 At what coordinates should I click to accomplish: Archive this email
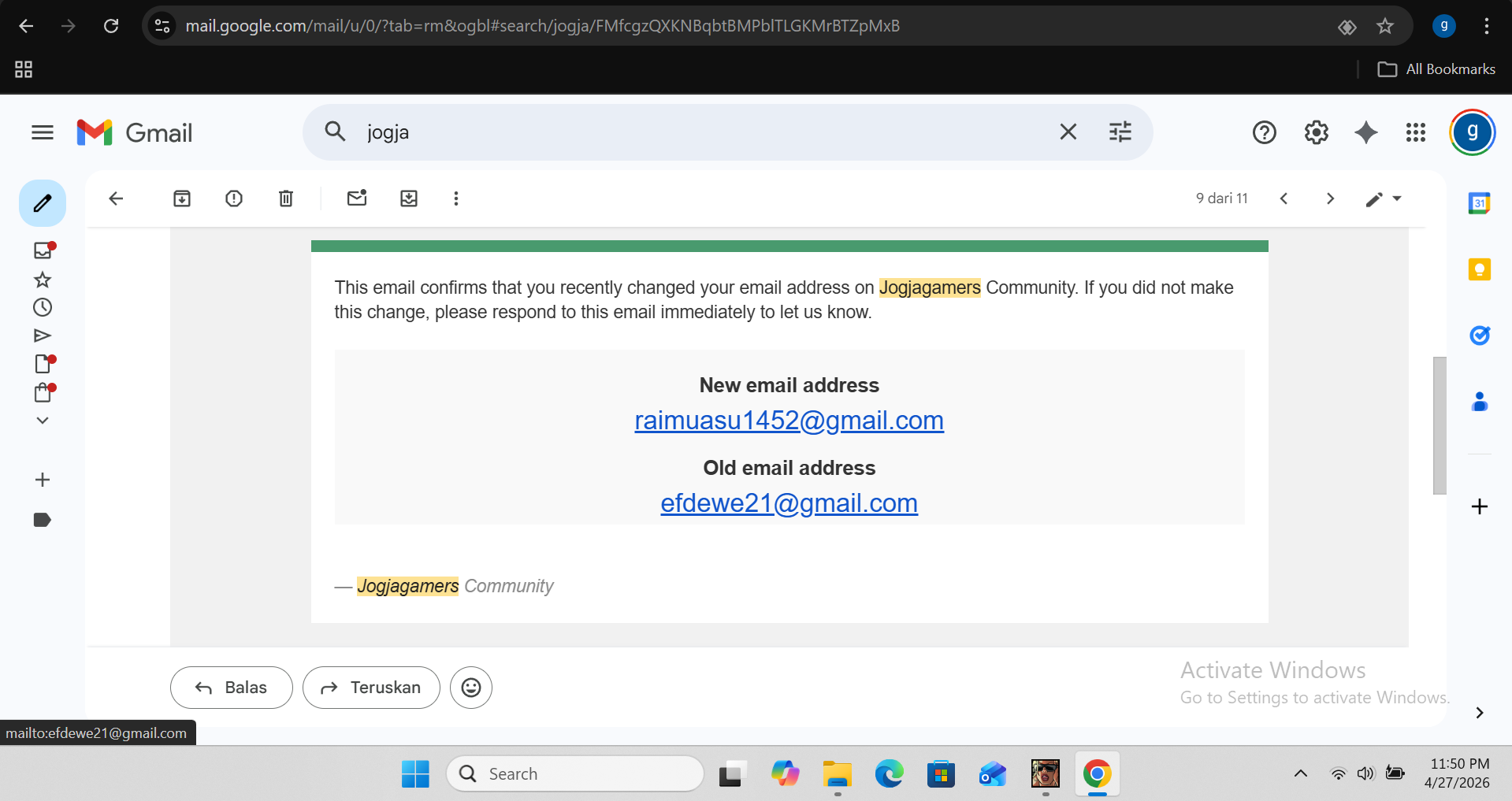pyautogui.click(x=182, y=198)
